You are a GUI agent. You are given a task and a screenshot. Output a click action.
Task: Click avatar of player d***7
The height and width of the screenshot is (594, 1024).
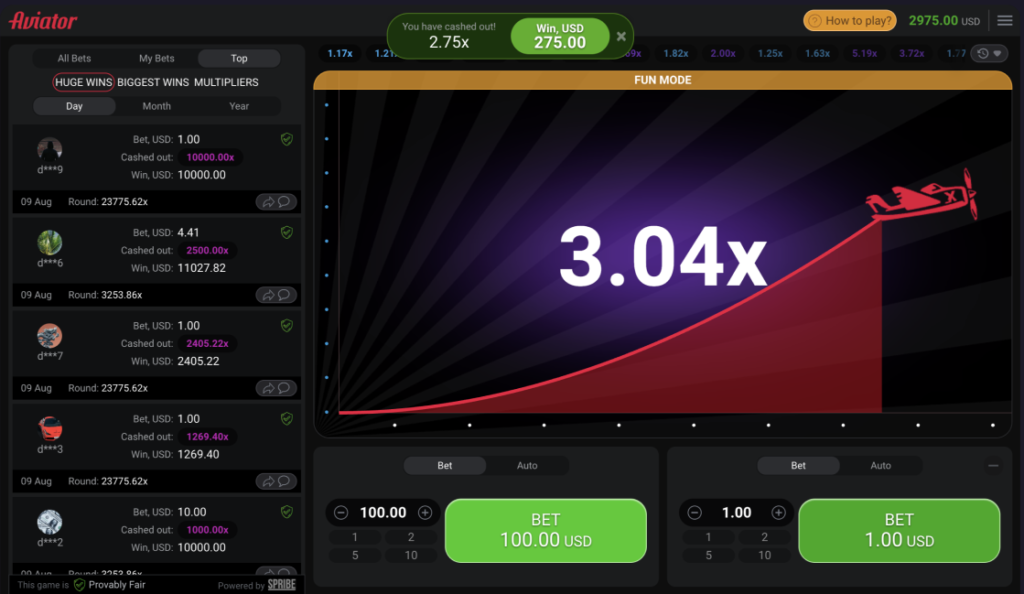[x=50, y=336]
